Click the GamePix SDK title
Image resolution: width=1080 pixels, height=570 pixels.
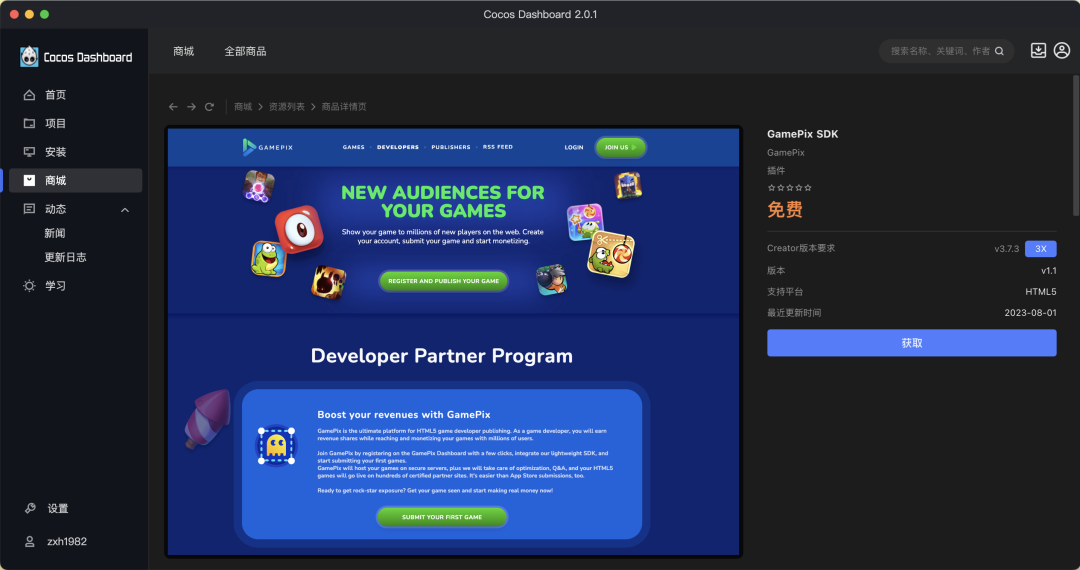coord(802,134)
